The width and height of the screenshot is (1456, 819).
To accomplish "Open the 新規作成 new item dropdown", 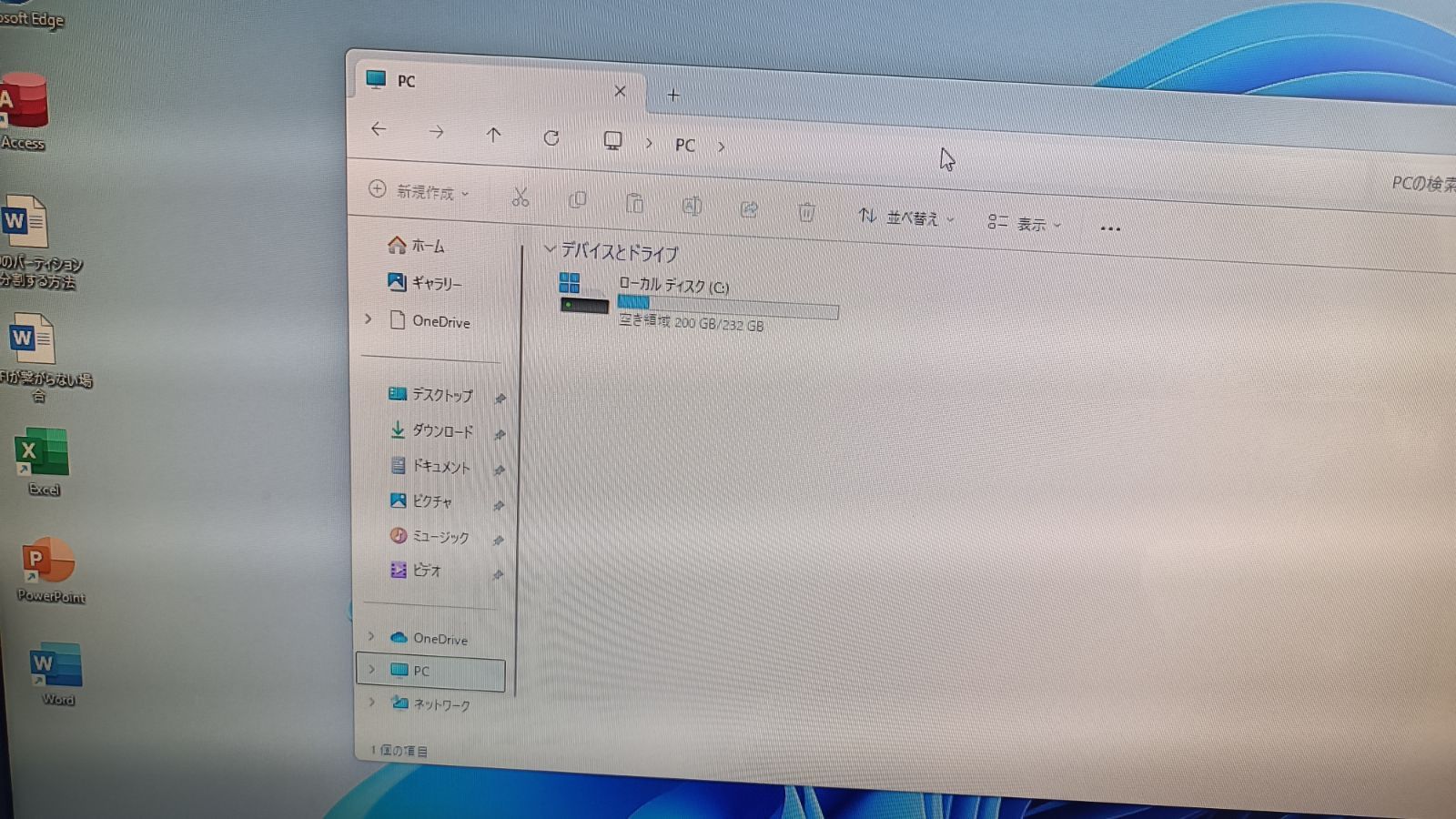I will (x=419, y=191).
